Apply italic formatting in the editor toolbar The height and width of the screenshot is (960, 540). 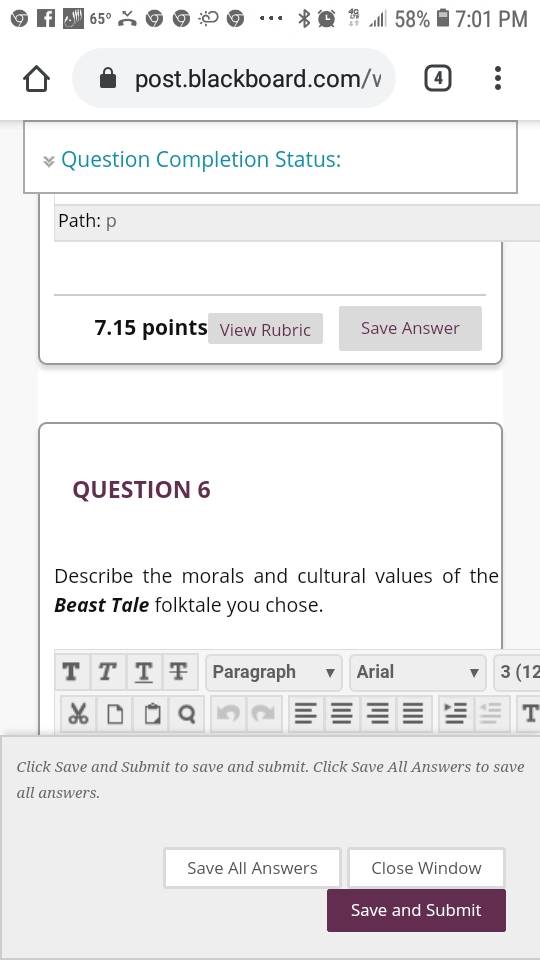tap(108, 672)
